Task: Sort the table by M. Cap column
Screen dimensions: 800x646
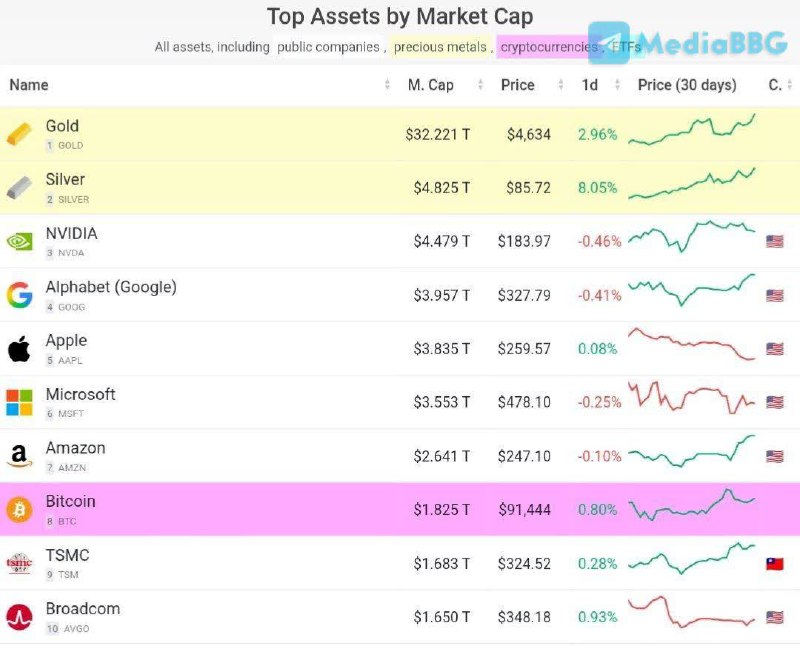Action: (430, 85)
